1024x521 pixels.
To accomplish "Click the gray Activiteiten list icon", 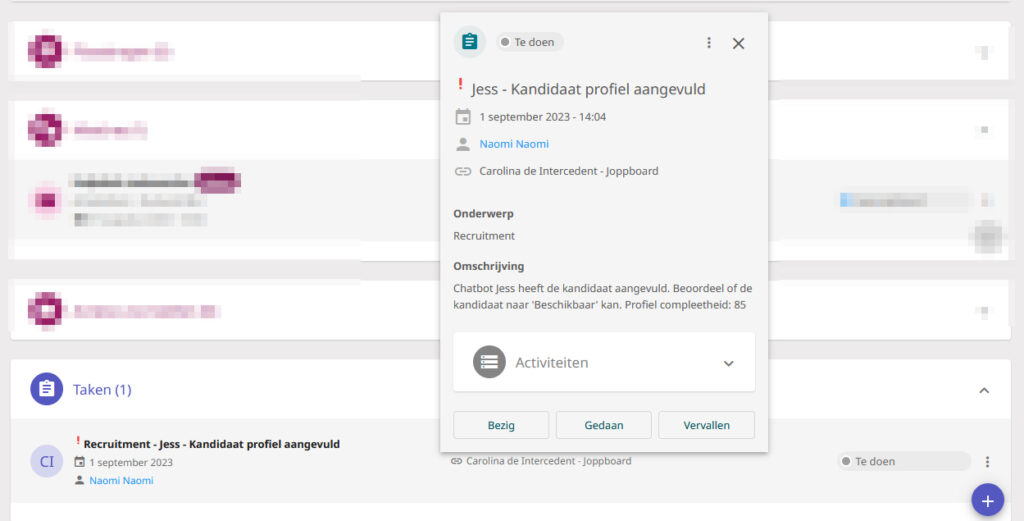I will pyautogui.click(x=489, y=362).
